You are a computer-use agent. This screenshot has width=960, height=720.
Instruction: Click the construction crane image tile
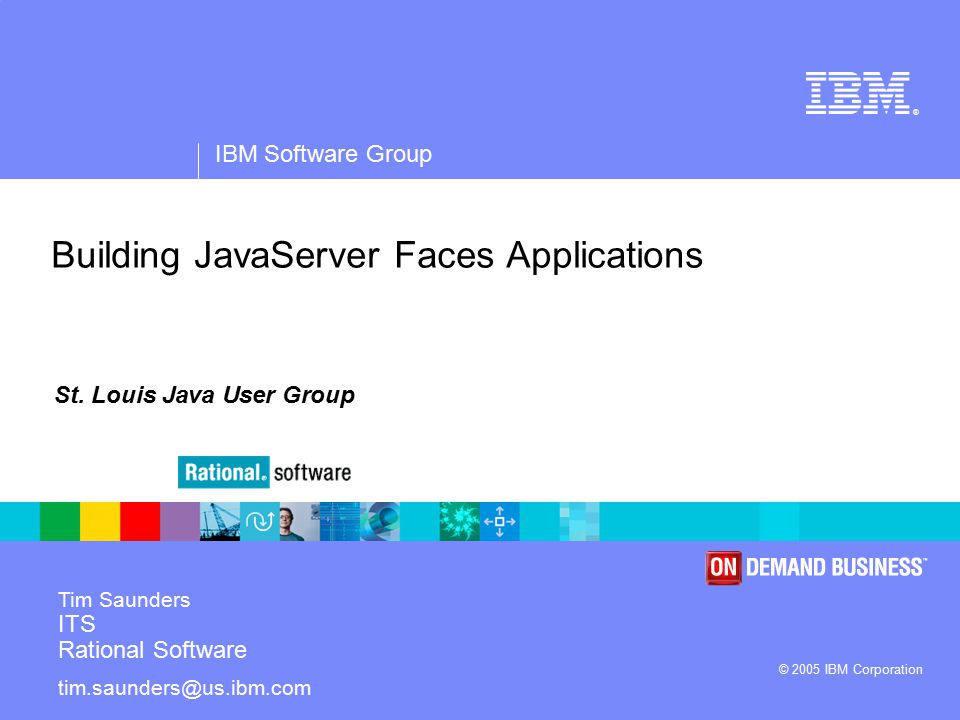point(220,521)
